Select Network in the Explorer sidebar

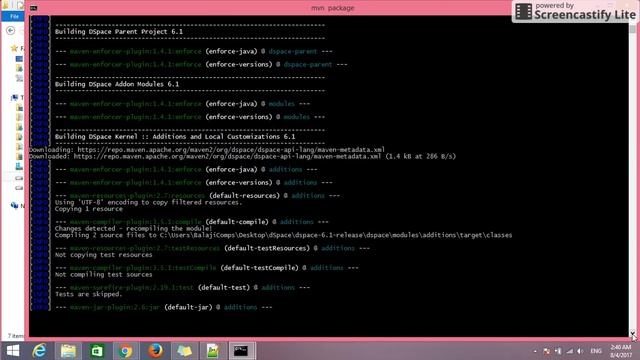point(15,205)
